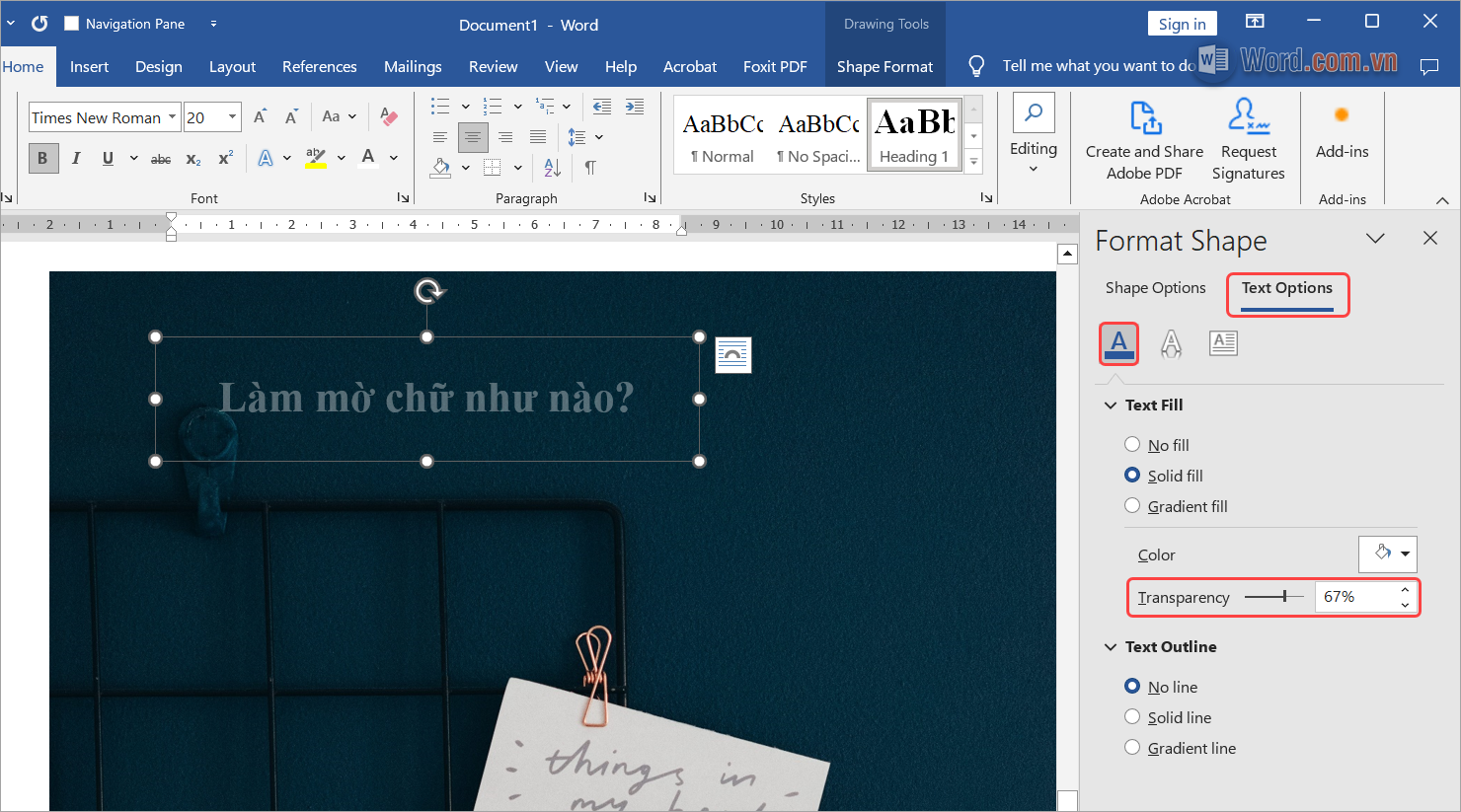Switch to the Shape Options tab
The width and height of the screenshot is (1461, 812).
click(1155, 288)
